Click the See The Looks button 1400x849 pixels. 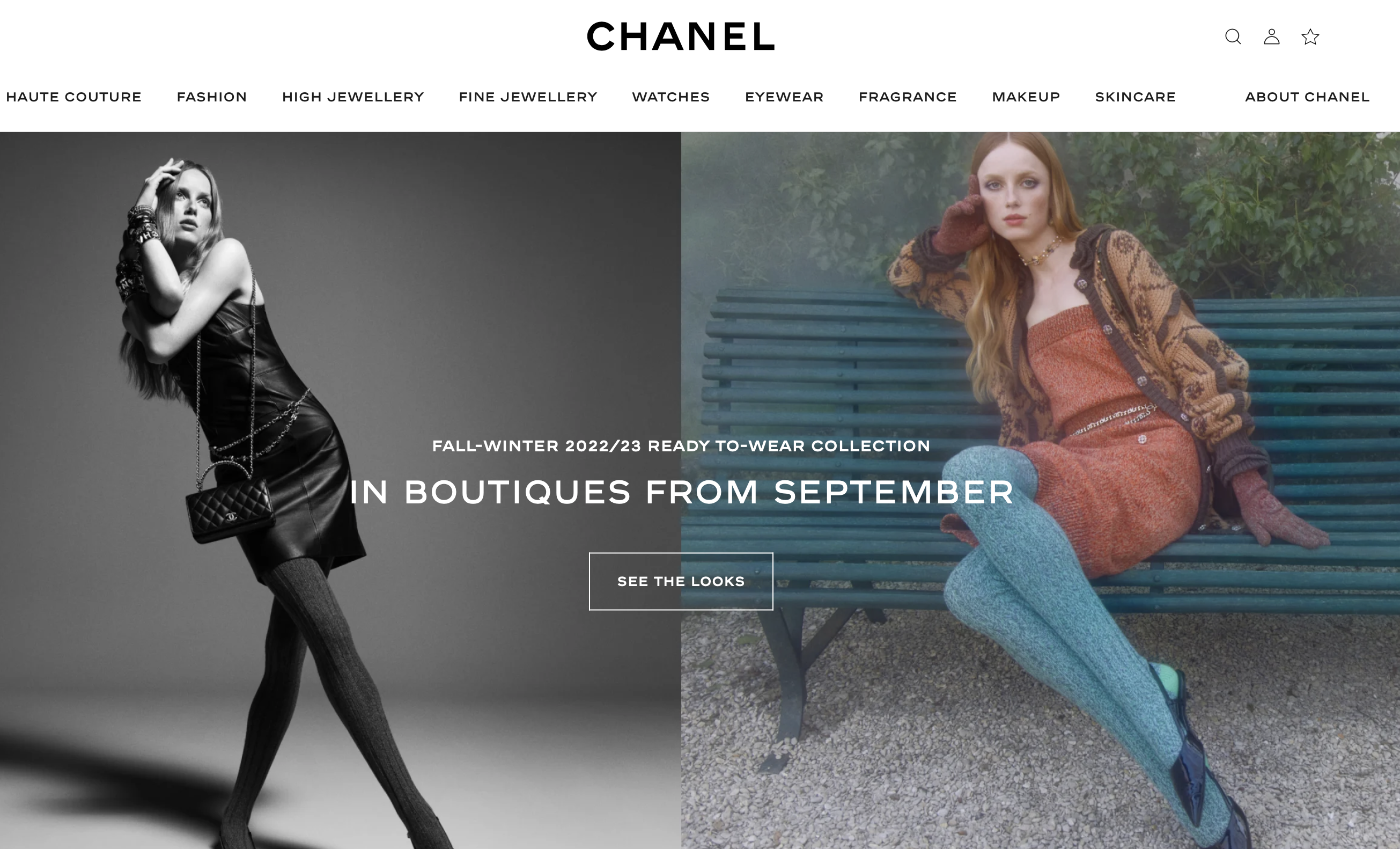(x=681, y=581)
